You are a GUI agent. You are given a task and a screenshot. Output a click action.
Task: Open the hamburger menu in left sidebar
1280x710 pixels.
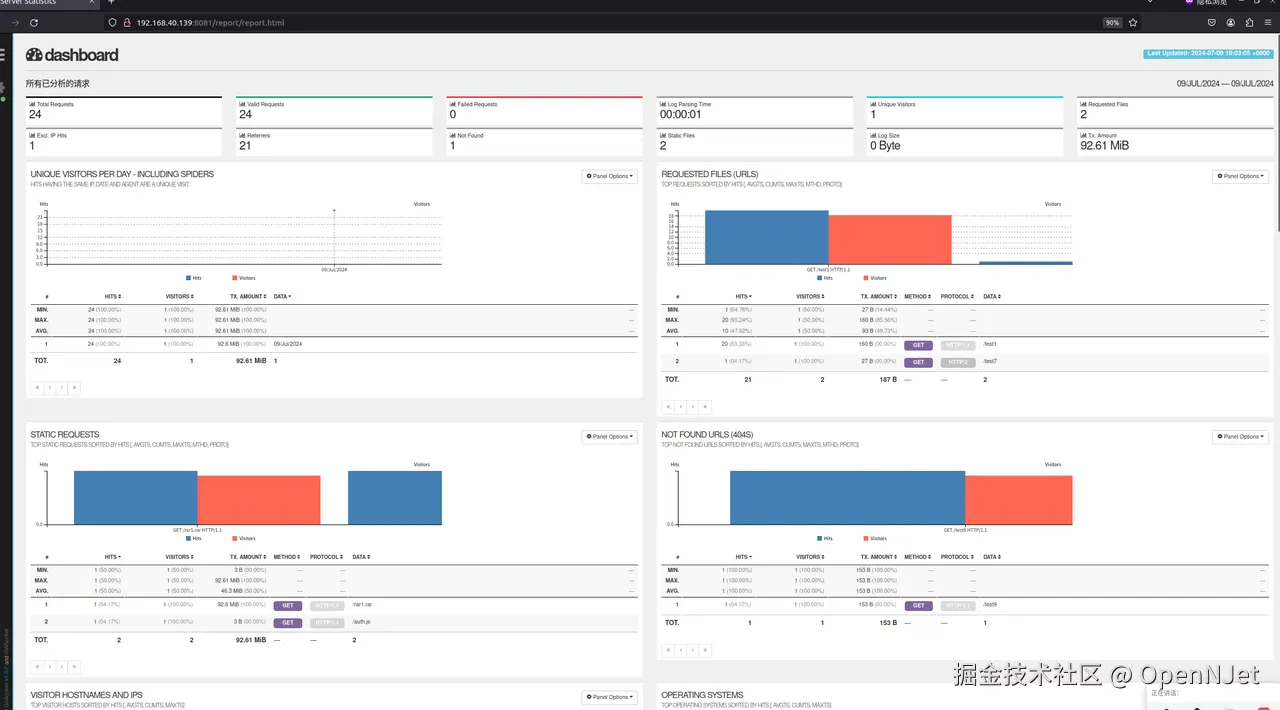[2, 55]
